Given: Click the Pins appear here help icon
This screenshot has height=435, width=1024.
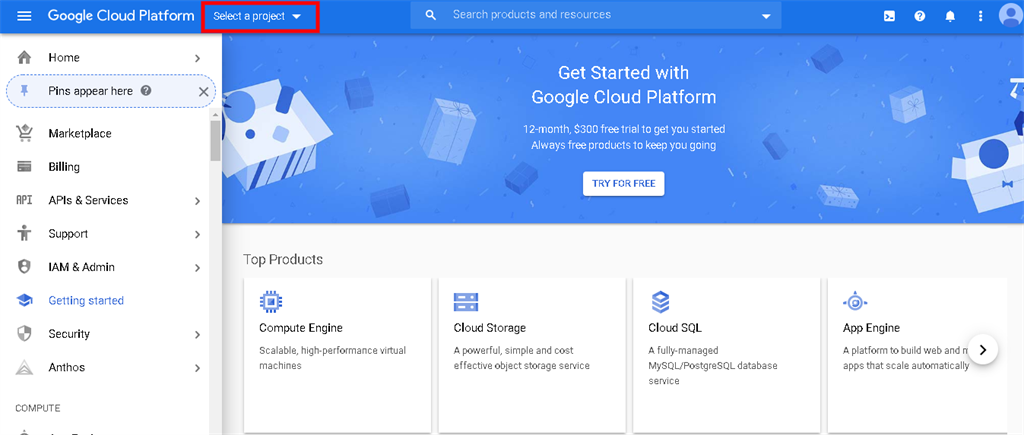Looking at the screenshot, I should coord(146,91).
